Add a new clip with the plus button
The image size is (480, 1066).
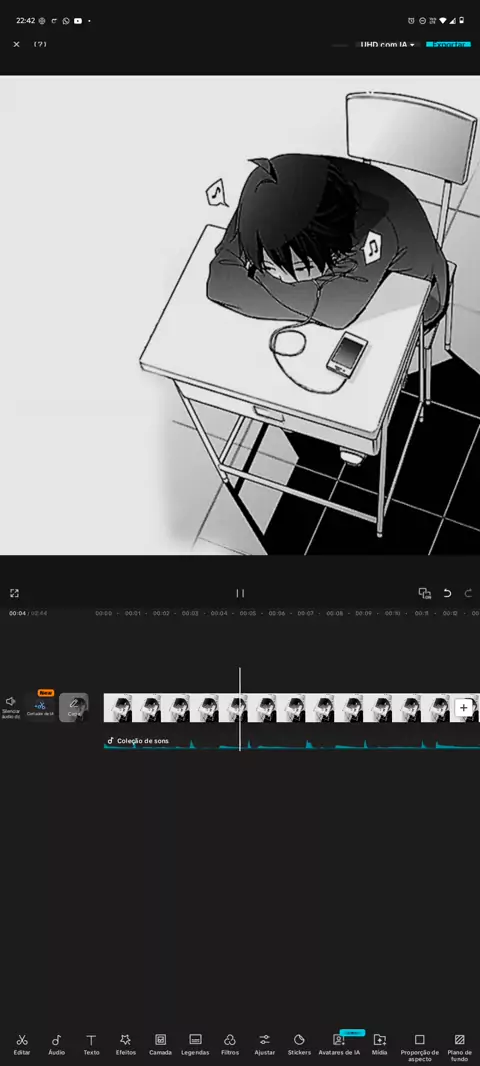464,708
